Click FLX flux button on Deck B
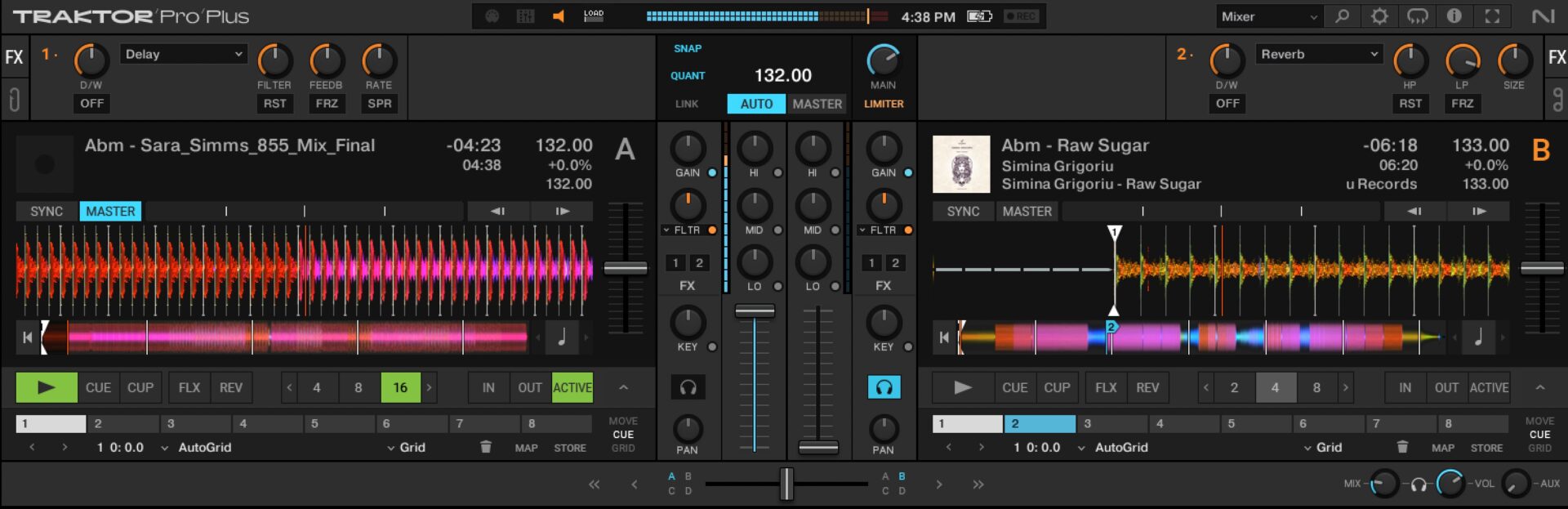Viewport: 1568px width, 509px height. [x=1106, y=387]
